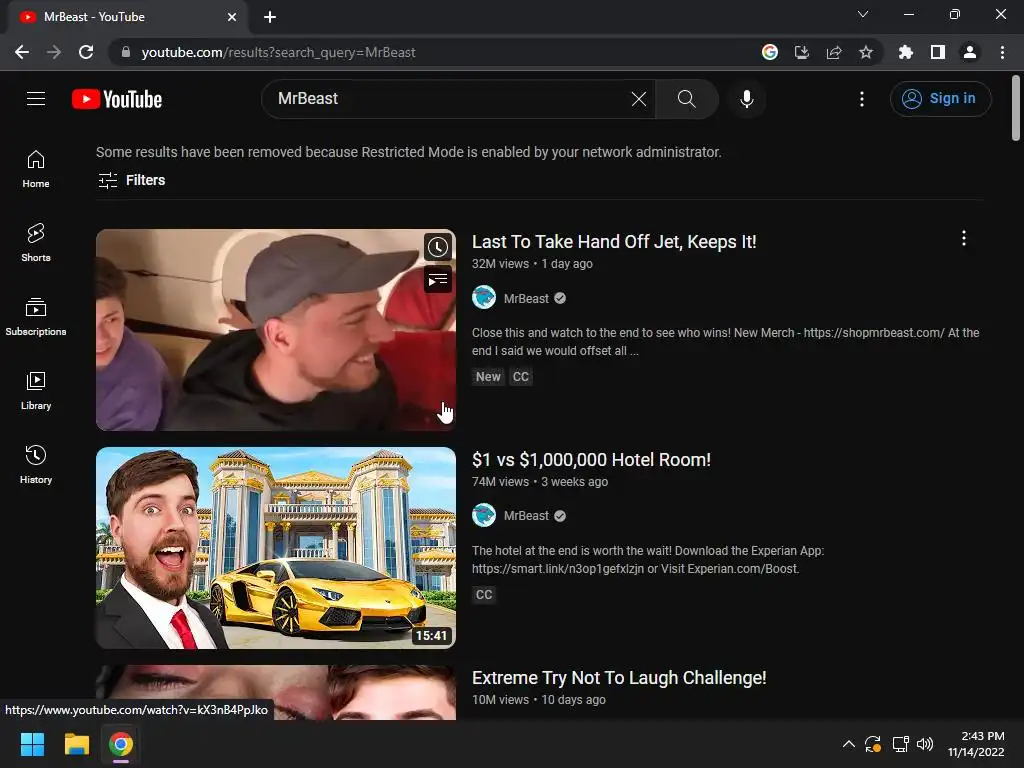Go back in browser history
The height and width of the screenshot is (768, 1024).
[22, 52]
